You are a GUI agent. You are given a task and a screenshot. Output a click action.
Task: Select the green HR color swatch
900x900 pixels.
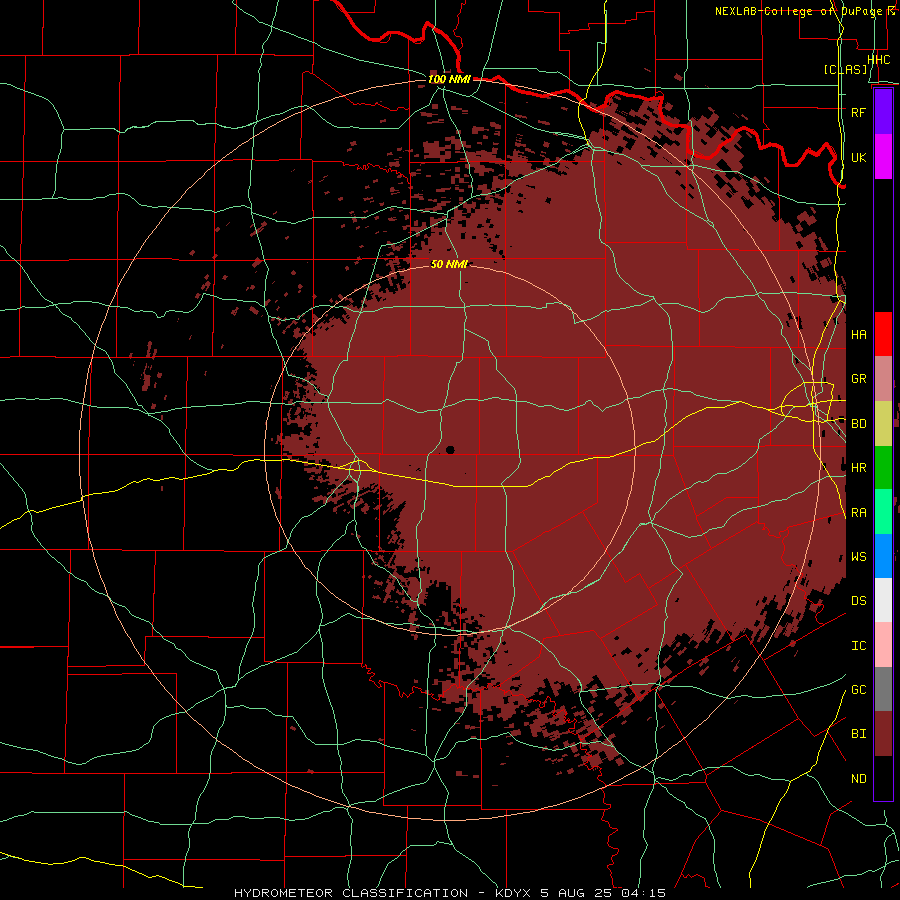[x=883, y=467]
